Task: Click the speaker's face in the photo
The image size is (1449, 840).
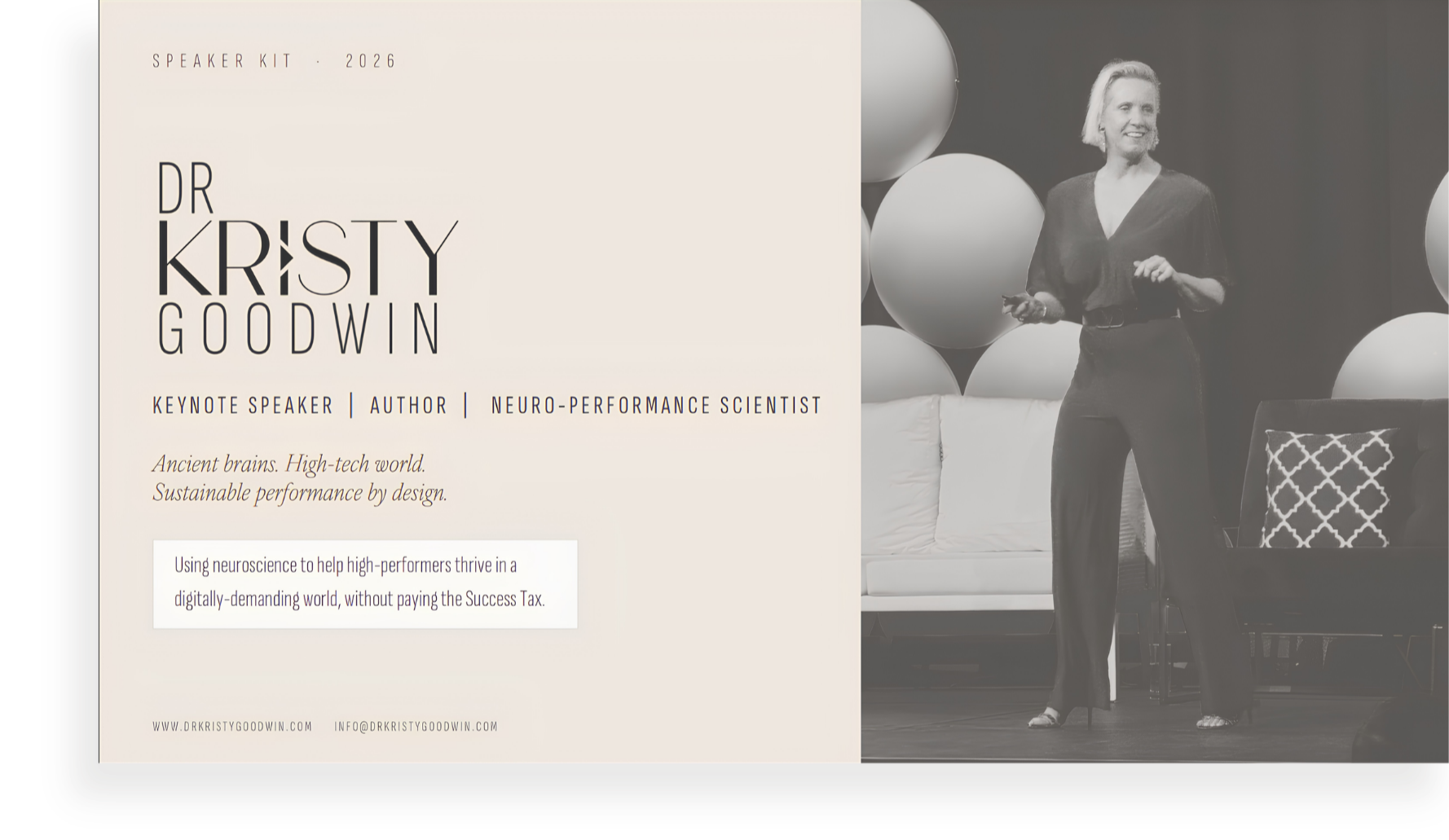Action: click(1130, 112)
